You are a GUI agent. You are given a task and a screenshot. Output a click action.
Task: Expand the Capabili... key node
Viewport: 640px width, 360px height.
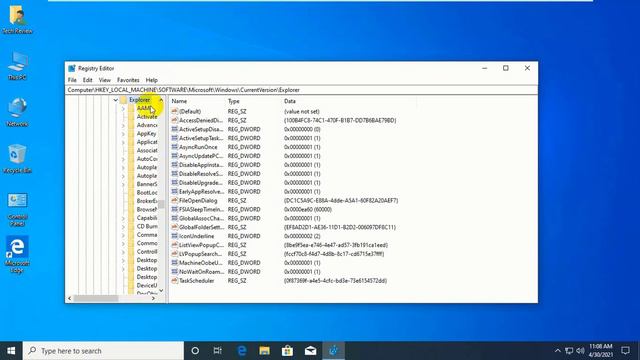[123, 218]
